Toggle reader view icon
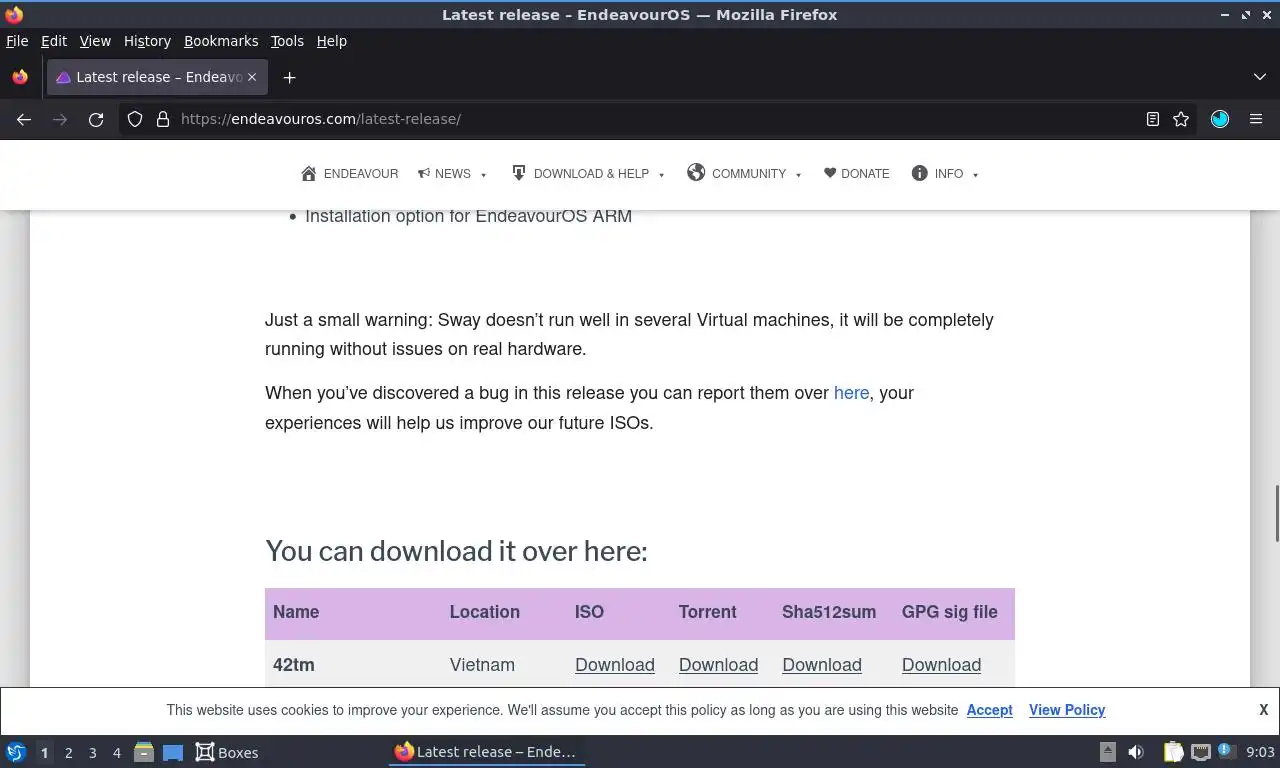Image resolution: width=1280 pixels, height=768 pixels. point(1152,119)
